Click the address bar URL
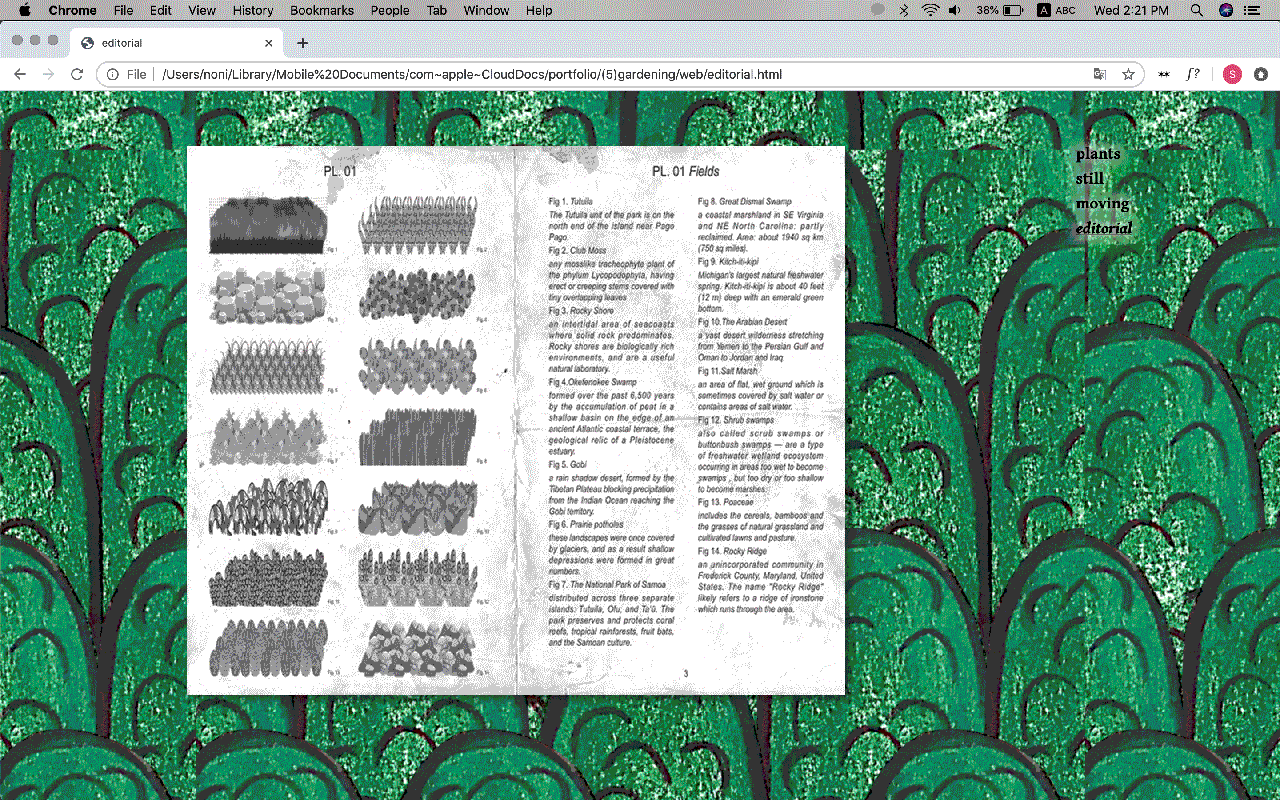The image size is (1280, 800). (x=472, y=74)
